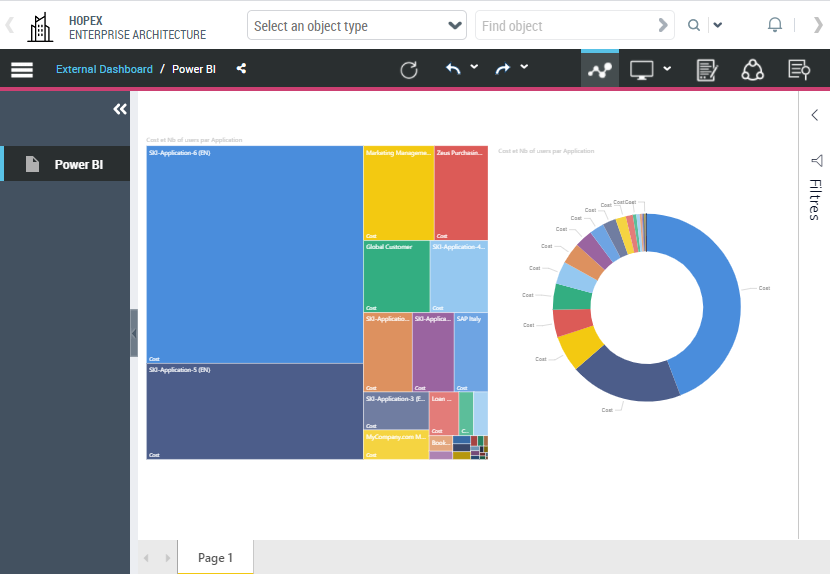Open the Select an object type dropdown
This screenshot has height=574, width=830.
pos(357,26)
